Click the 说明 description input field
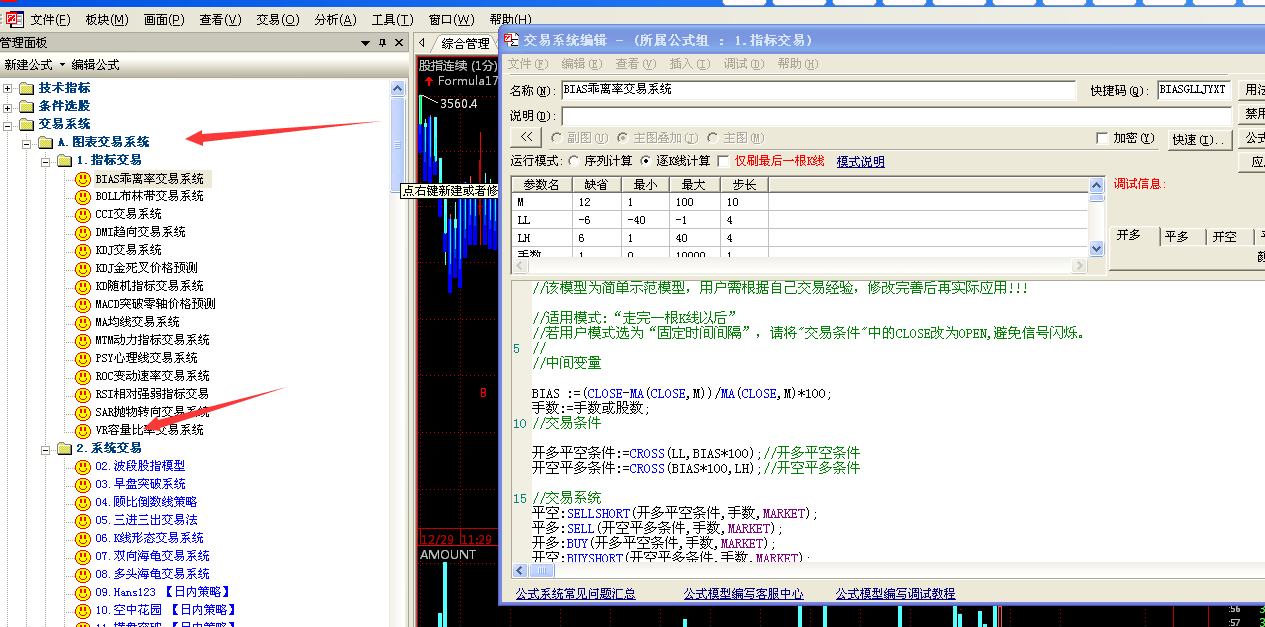The height and width of the screenshot is (627, 1265). click(896, 116)
